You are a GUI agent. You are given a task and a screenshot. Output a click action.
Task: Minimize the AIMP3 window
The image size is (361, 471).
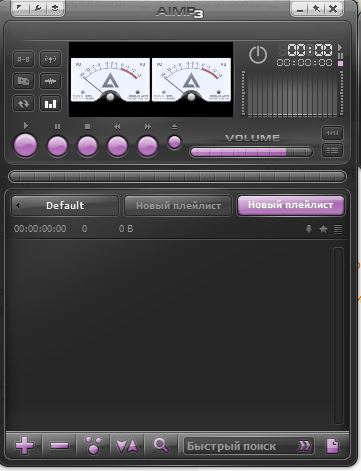(300, 9)
